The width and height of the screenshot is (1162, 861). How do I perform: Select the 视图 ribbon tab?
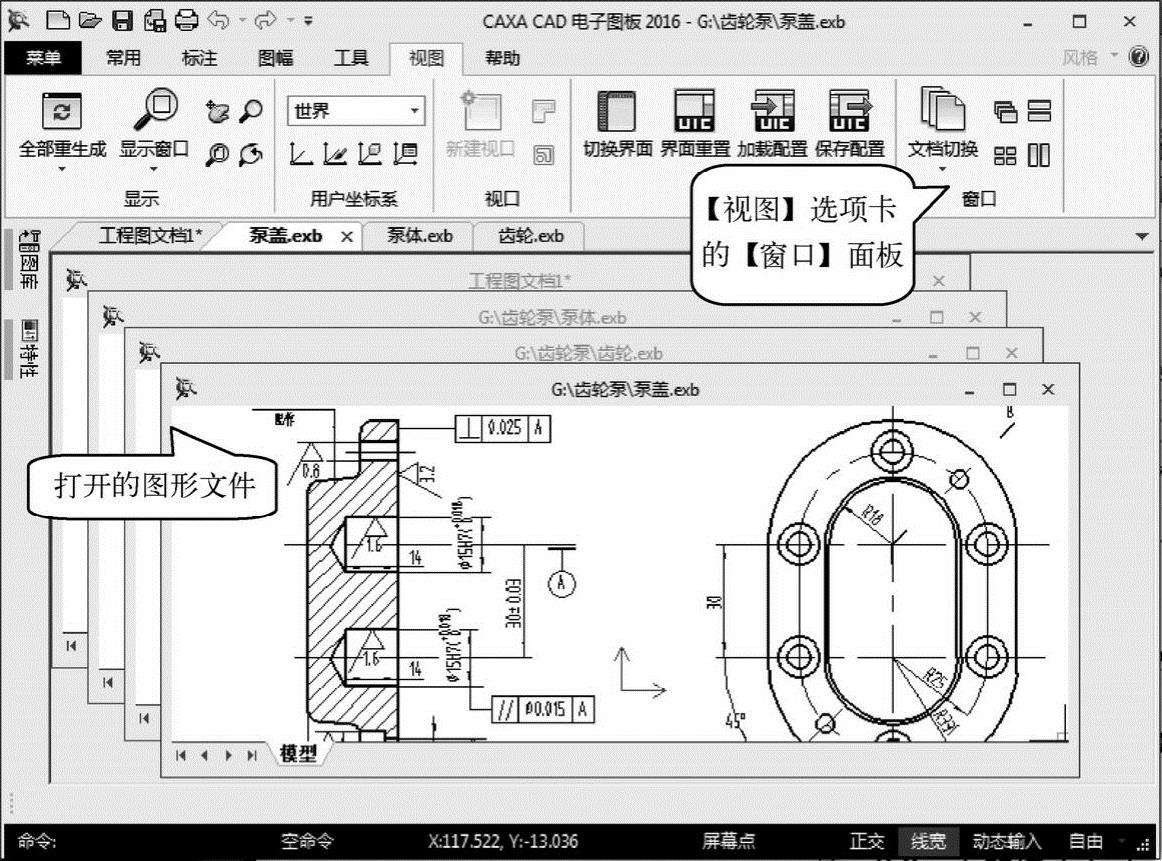(427, 58)
